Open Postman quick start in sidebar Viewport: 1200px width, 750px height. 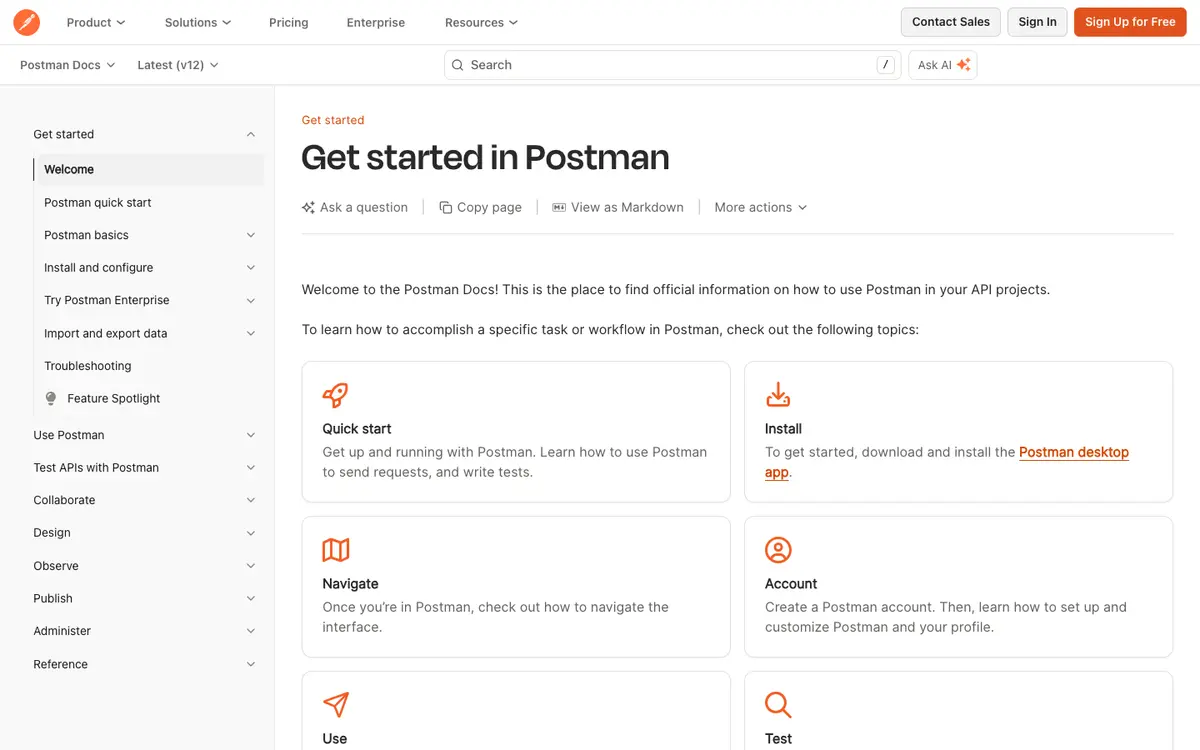pyautogui.click(x=98, y=202)
